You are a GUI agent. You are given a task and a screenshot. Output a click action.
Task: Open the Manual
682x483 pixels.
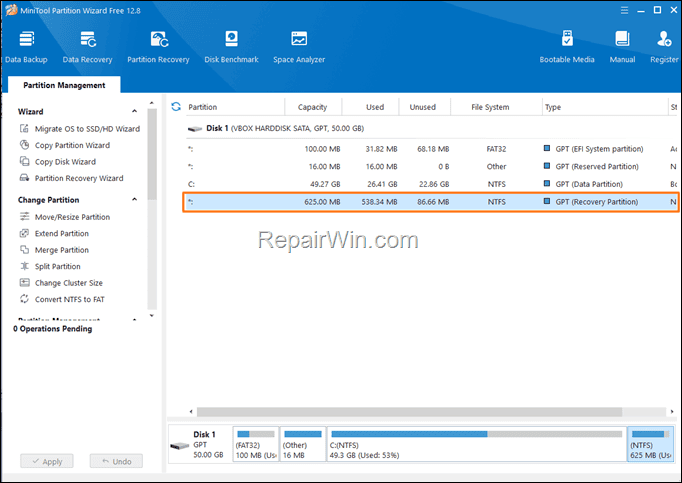pyautogui.click(x=622, y=47)
